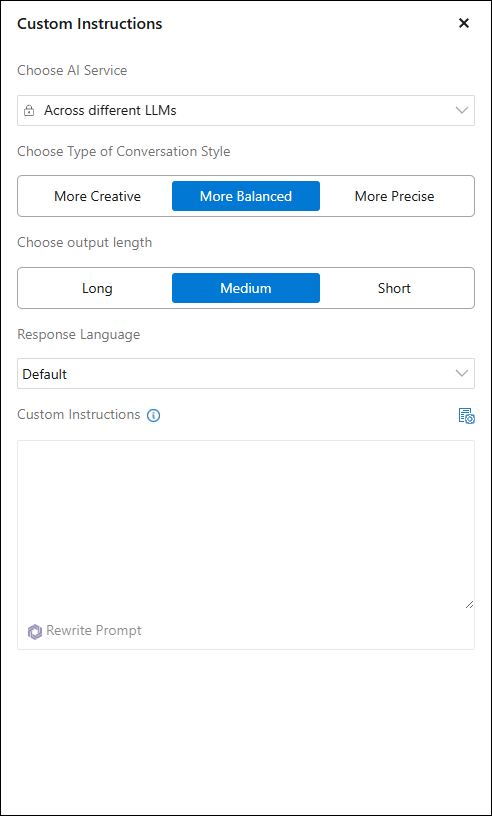The width and height of the screenshot is (492, 816).
Task: Expand the AI Service chevron arrow
Action: 461,110
